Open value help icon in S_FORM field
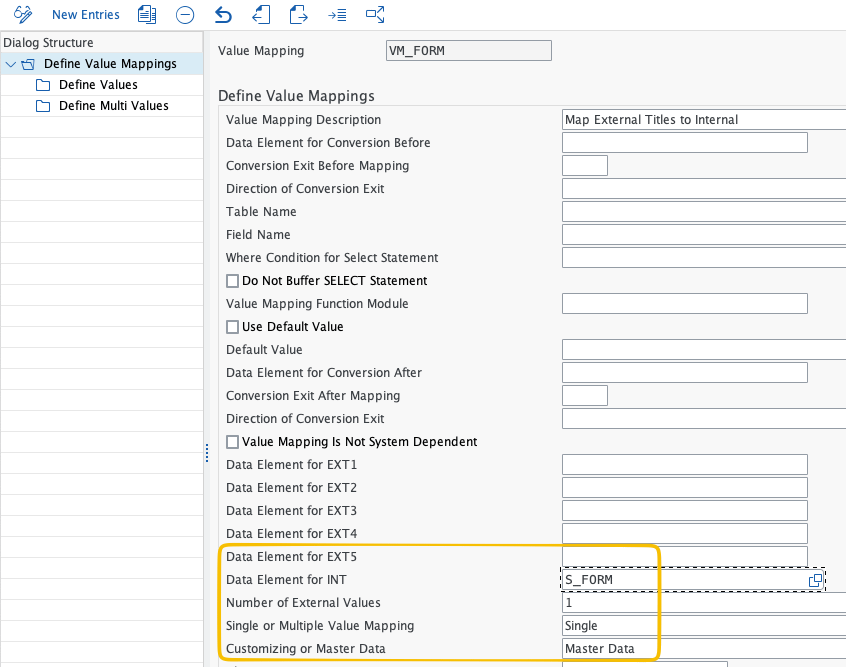Image resolution: width=846 pixels, height=667 pixels. pos(815,580)
